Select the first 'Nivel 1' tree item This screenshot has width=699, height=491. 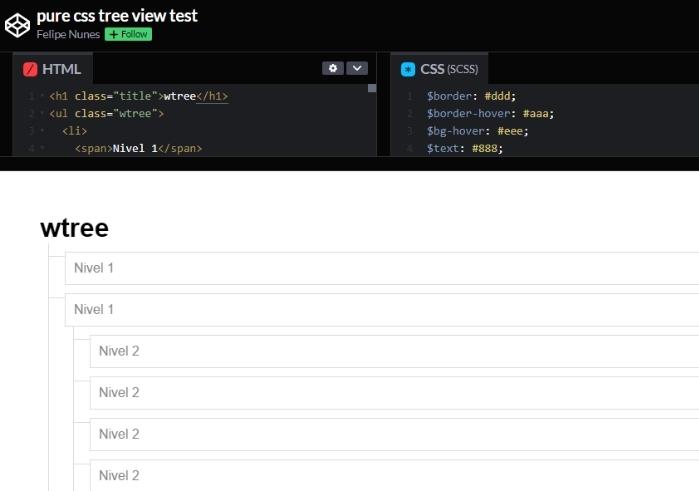coord(382,268)
